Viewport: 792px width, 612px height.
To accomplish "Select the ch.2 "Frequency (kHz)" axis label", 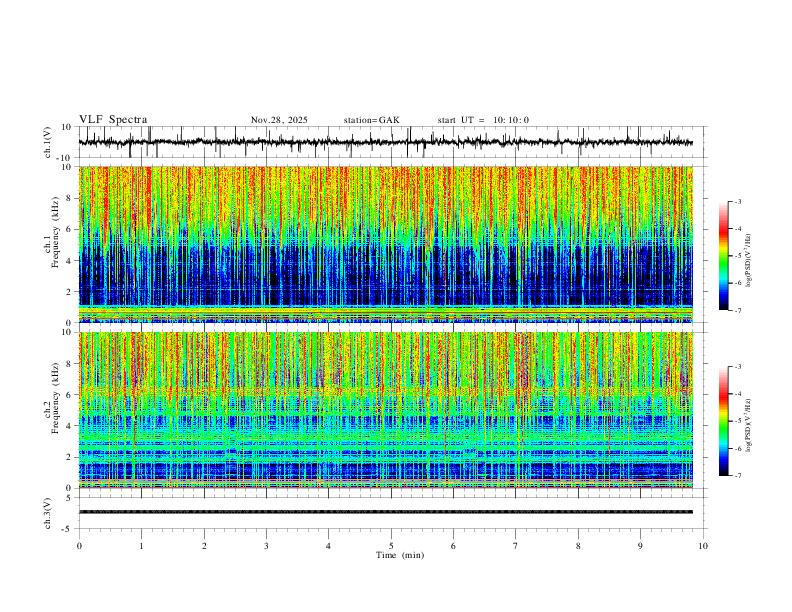I will tap(55, 398).
